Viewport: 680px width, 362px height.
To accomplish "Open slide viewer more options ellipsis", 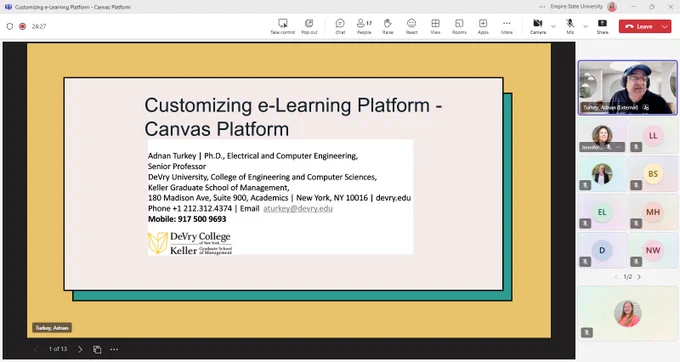I will (114, 349).
